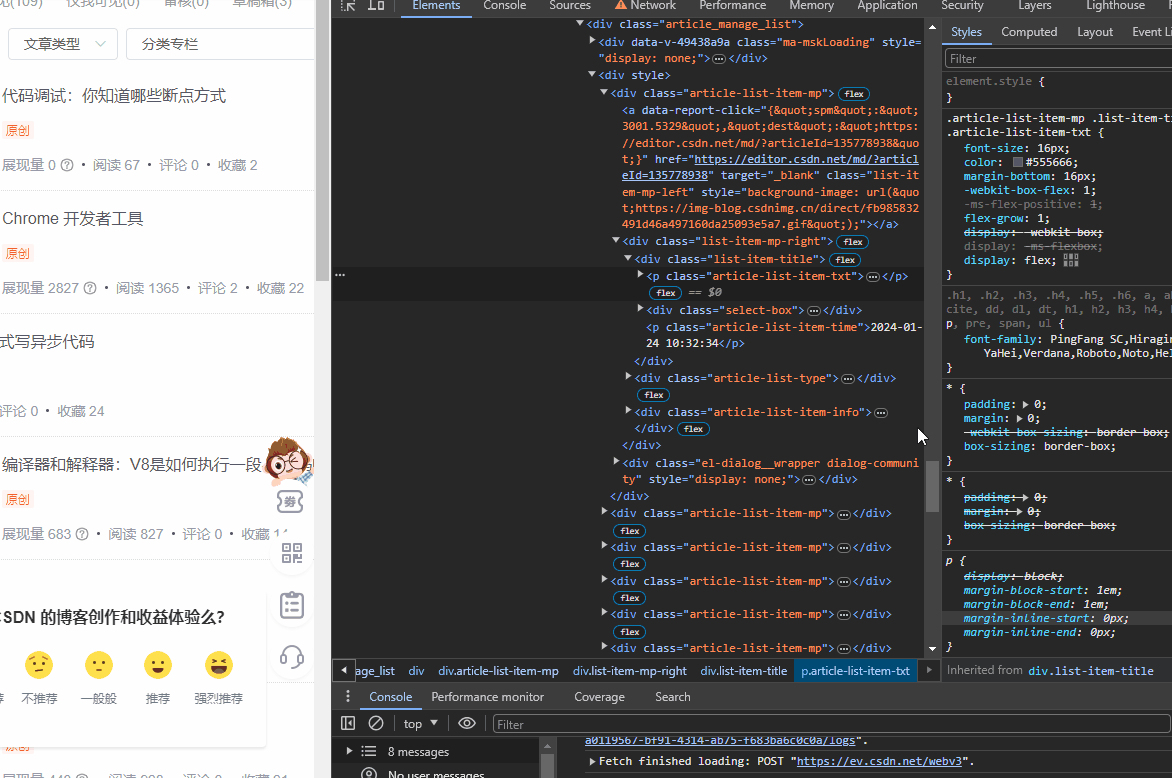Open the Performance monitor drawer tab
1172x778 pixels.
click(x=487, y=697)
